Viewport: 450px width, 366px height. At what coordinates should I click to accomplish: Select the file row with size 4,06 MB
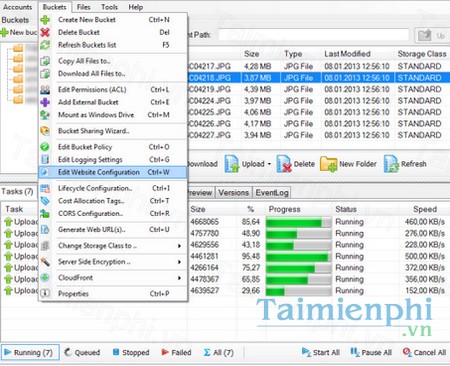point(318,112)
